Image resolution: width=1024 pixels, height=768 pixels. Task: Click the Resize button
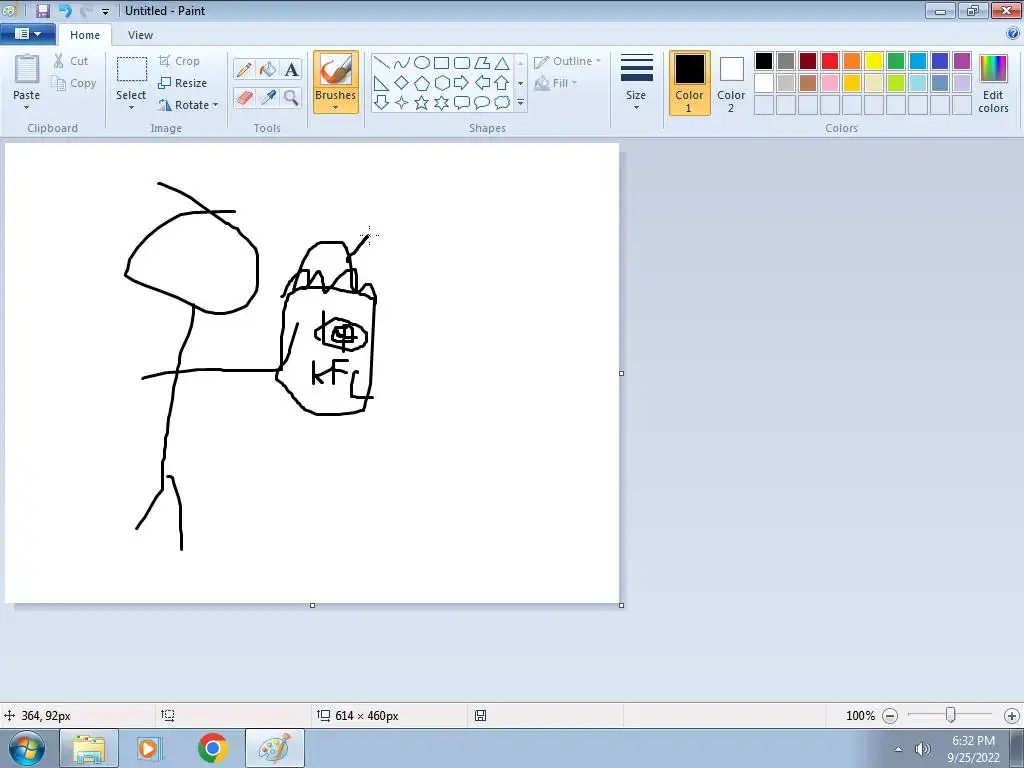click(x=183, y=83)
